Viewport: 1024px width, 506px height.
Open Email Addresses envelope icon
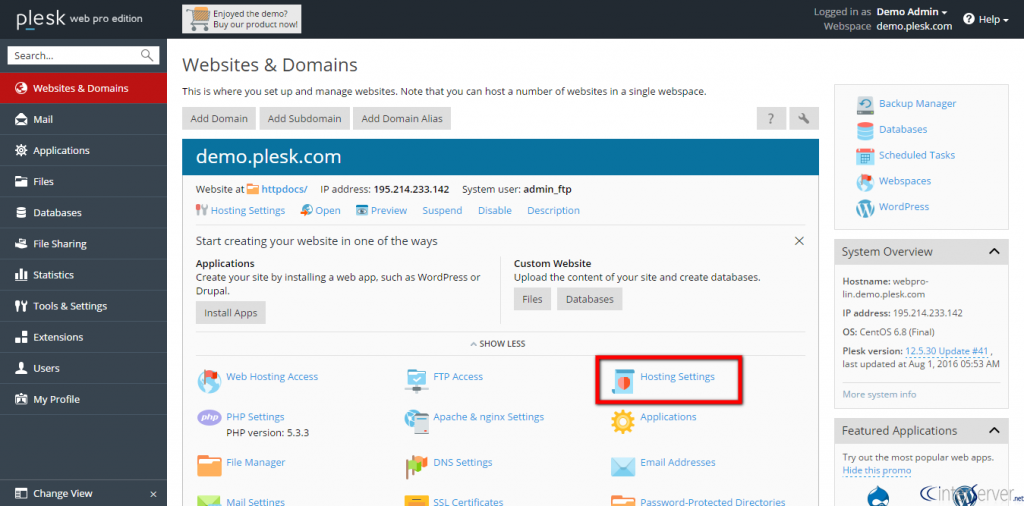tap(623, 466)
